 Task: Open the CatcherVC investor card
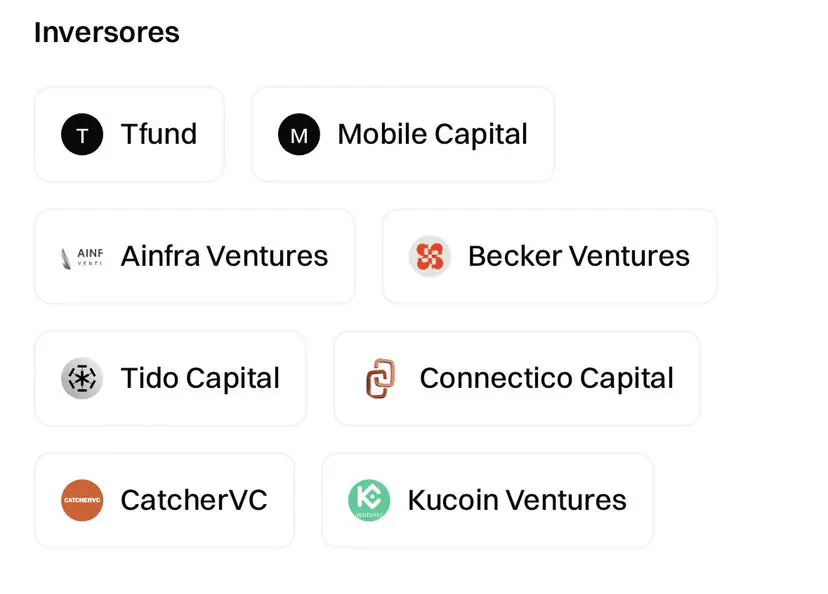tap(164, 500)
